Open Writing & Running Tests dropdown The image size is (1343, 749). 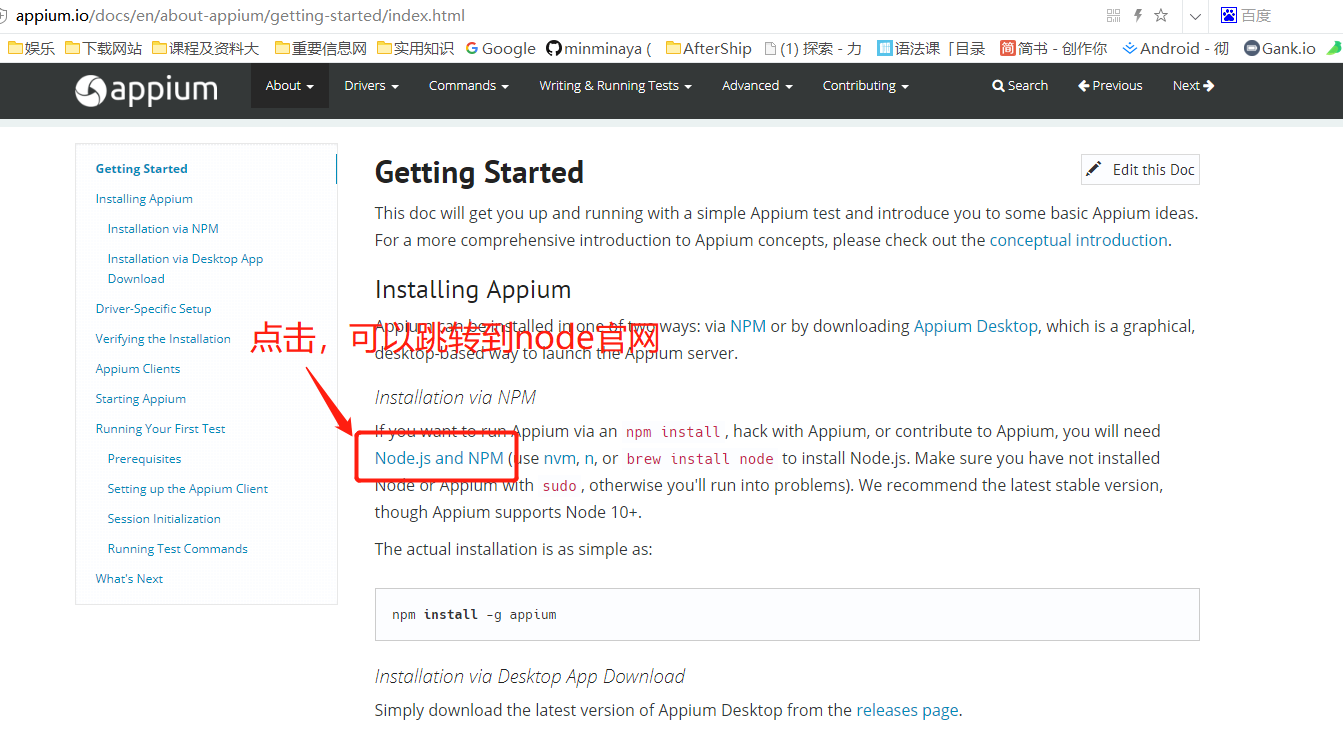coord(616,86)
